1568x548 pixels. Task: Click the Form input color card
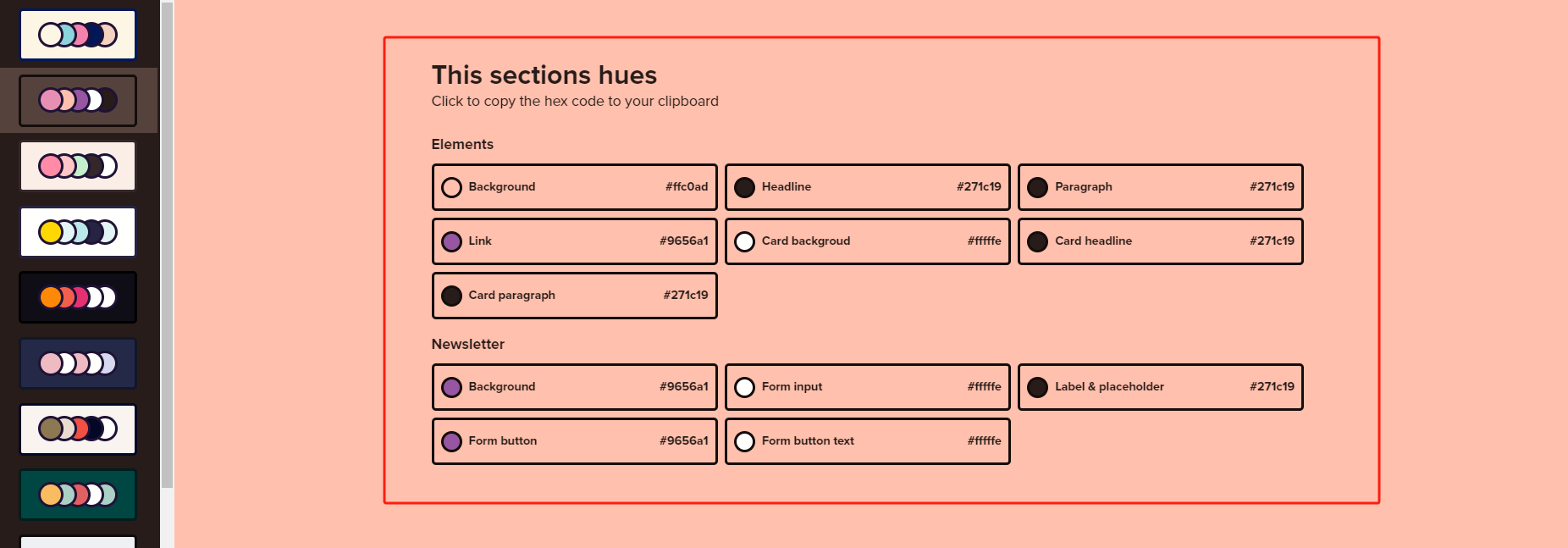click(867, 387)
